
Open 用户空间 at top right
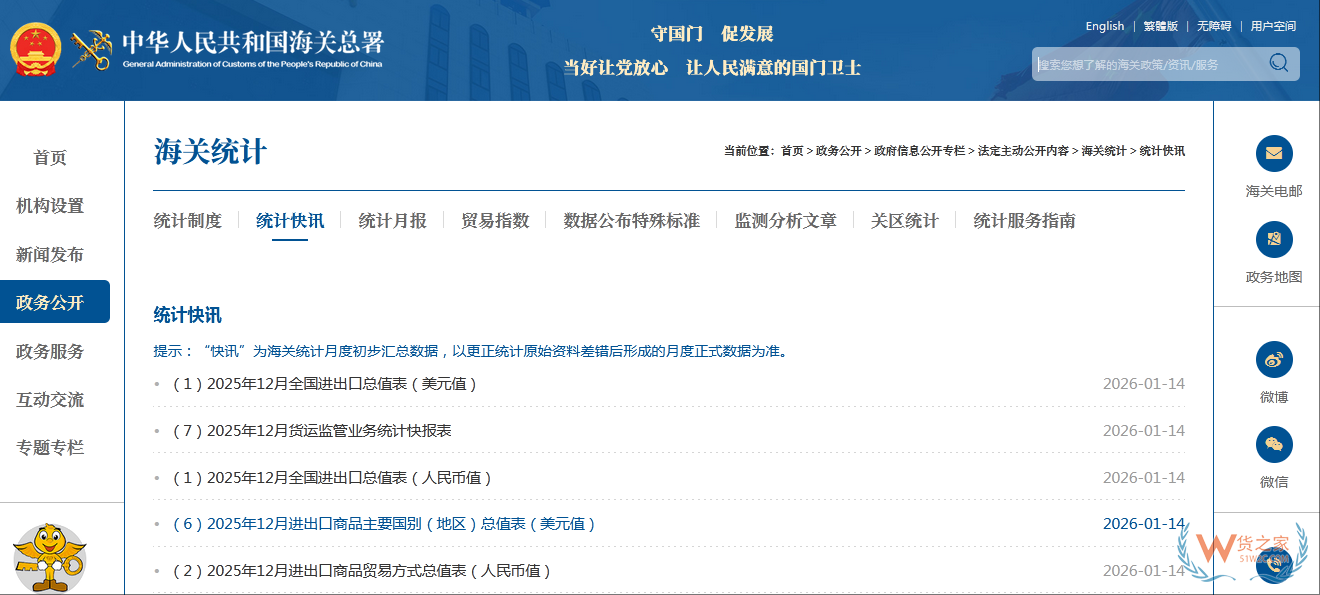pyautogui.click(x=1275, y=26)
